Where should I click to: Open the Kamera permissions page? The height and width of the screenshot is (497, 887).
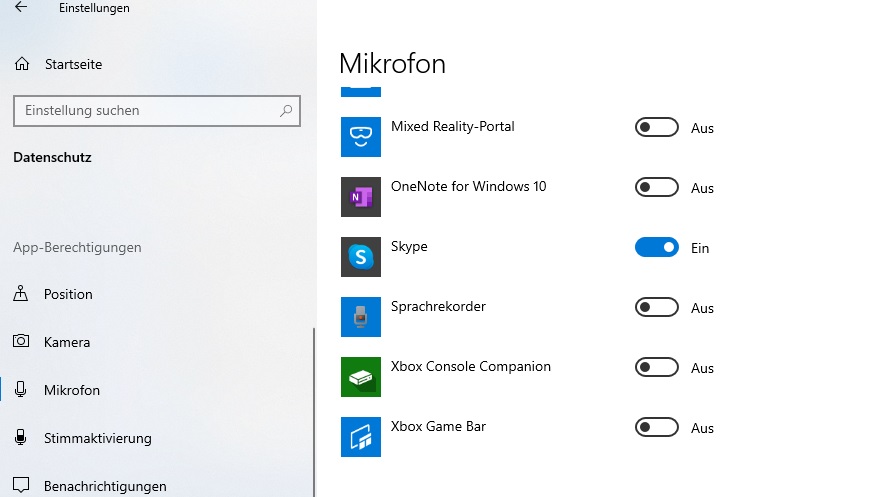tap(67, 342)
